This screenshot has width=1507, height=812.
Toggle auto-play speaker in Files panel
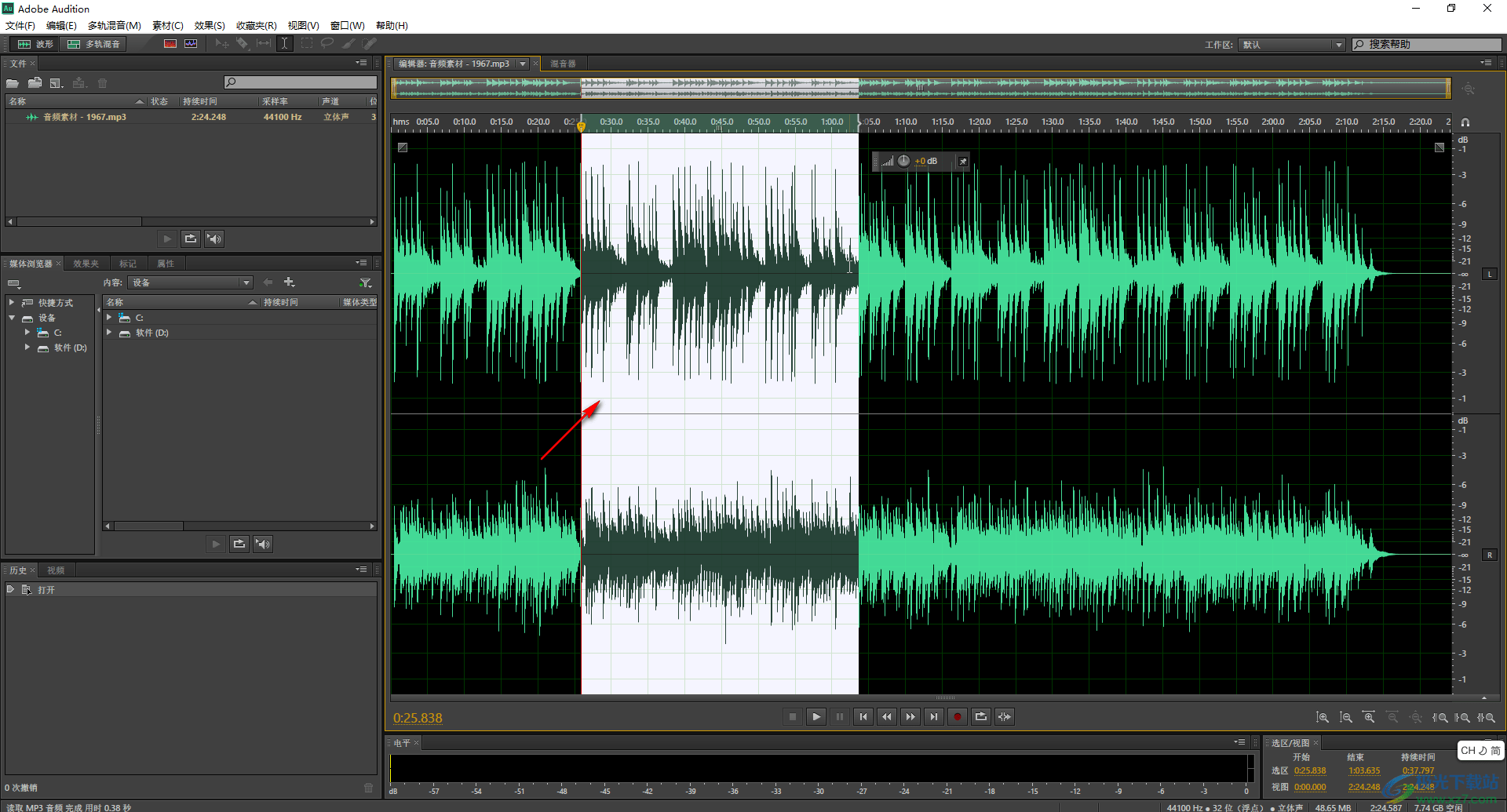click(x=214, y=239)
